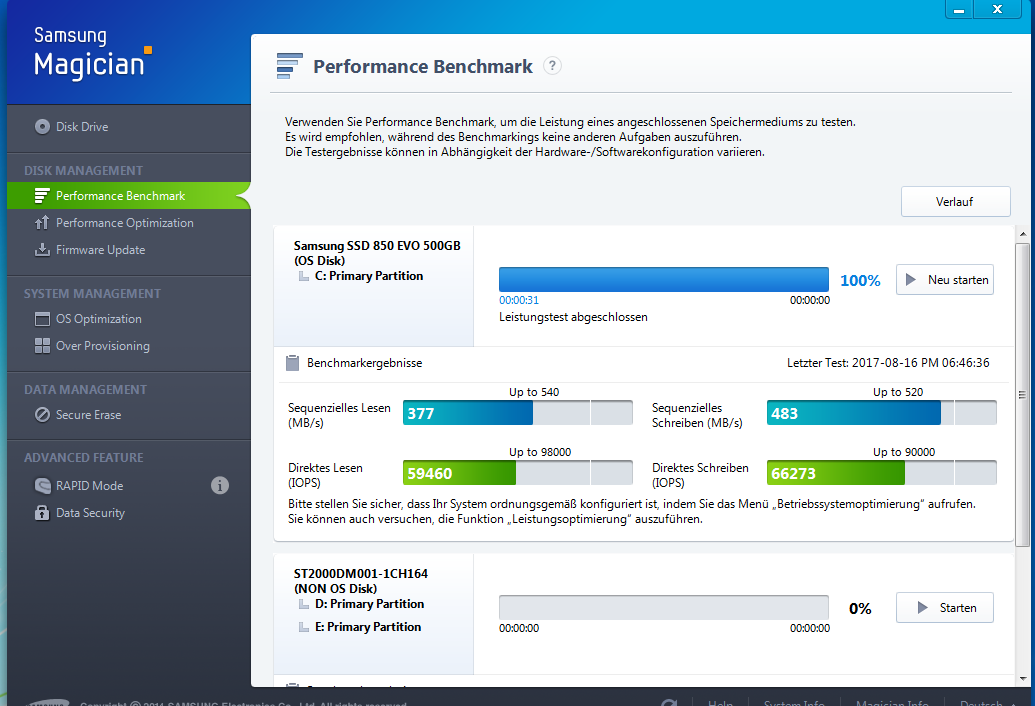Open the Verlauf history button
1035x706 pixels.
[955, 201]
